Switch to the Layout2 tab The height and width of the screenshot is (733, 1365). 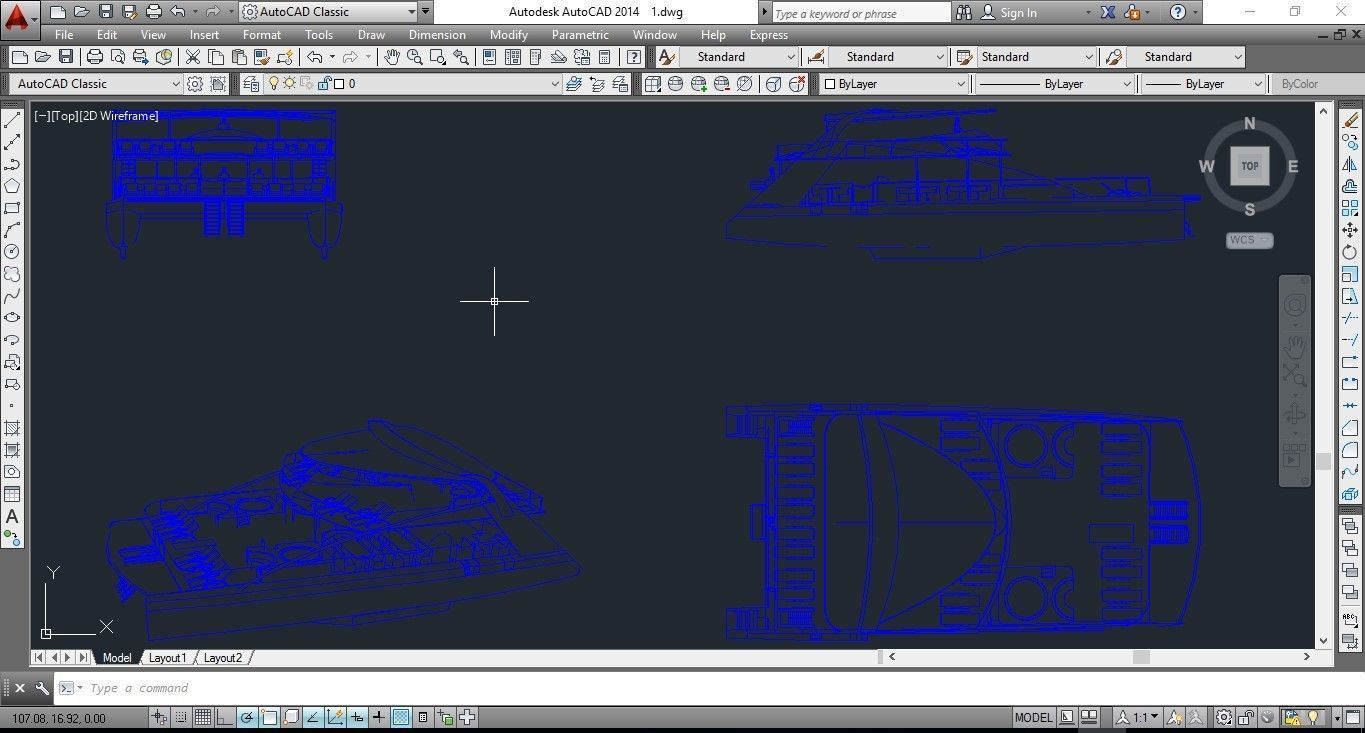pos(222,658)
